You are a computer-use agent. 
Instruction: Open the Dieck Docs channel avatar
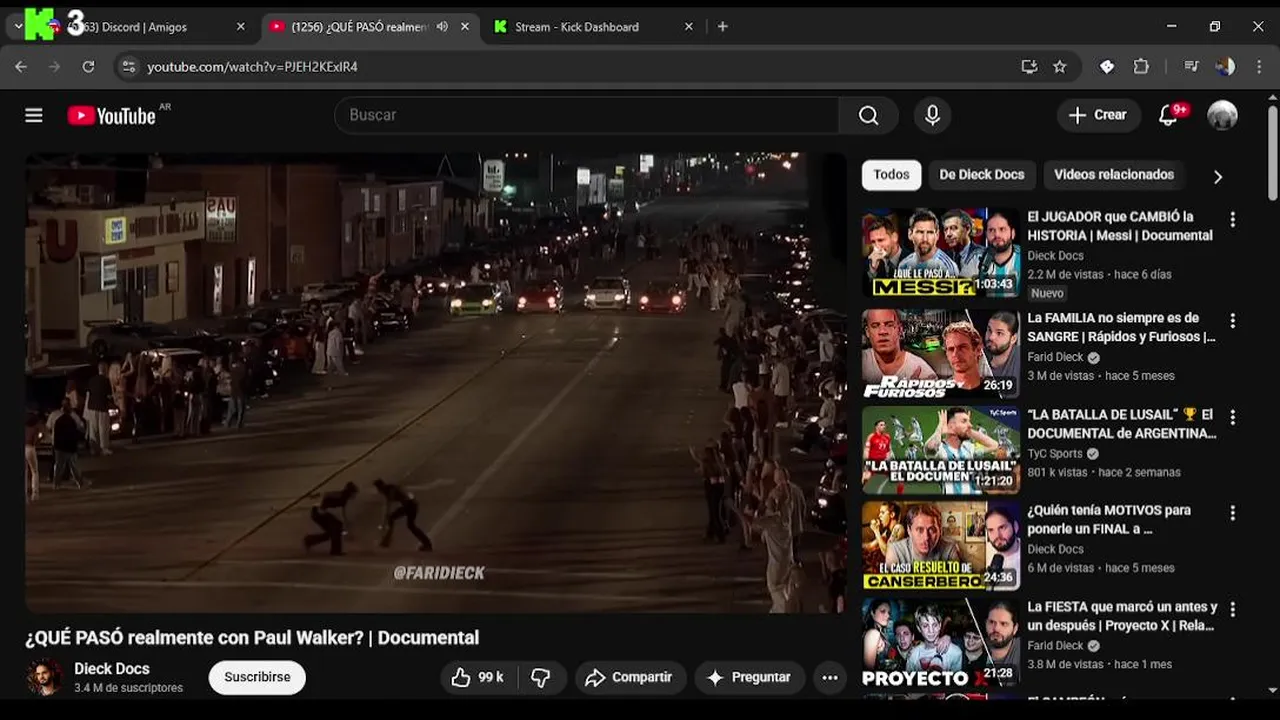click(44, 677)
